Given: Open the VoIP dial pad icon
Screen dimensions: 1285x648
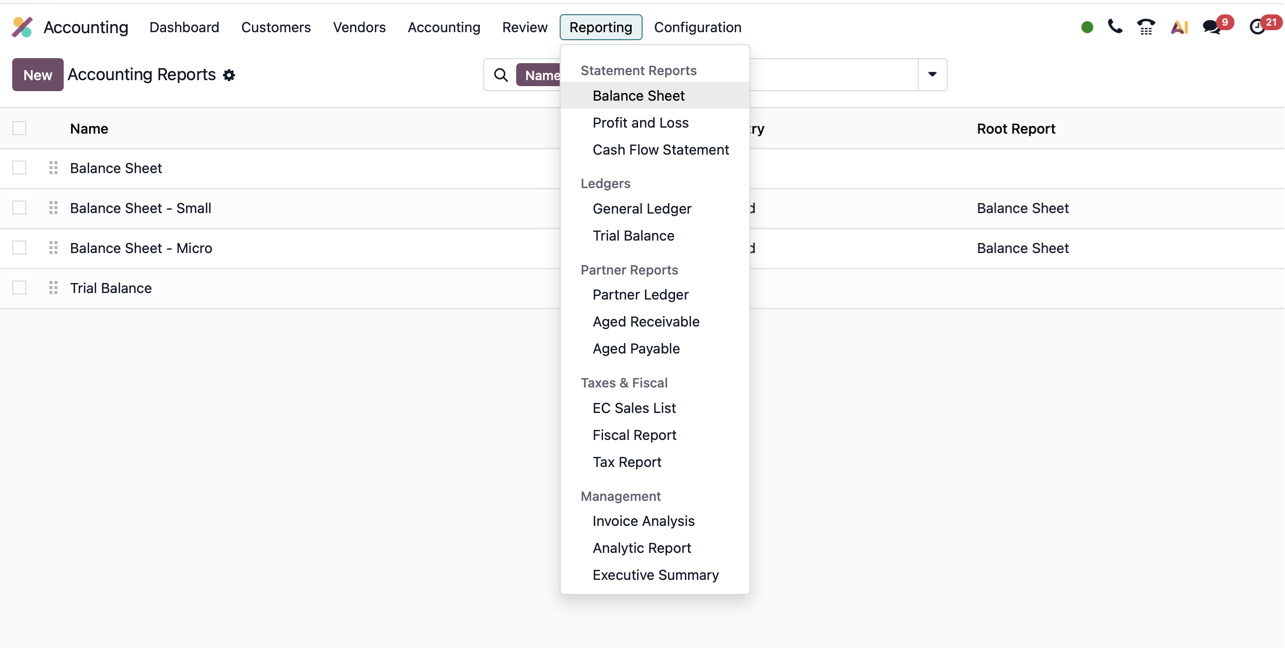Looking at the screenshot, I should (1146, 27).
